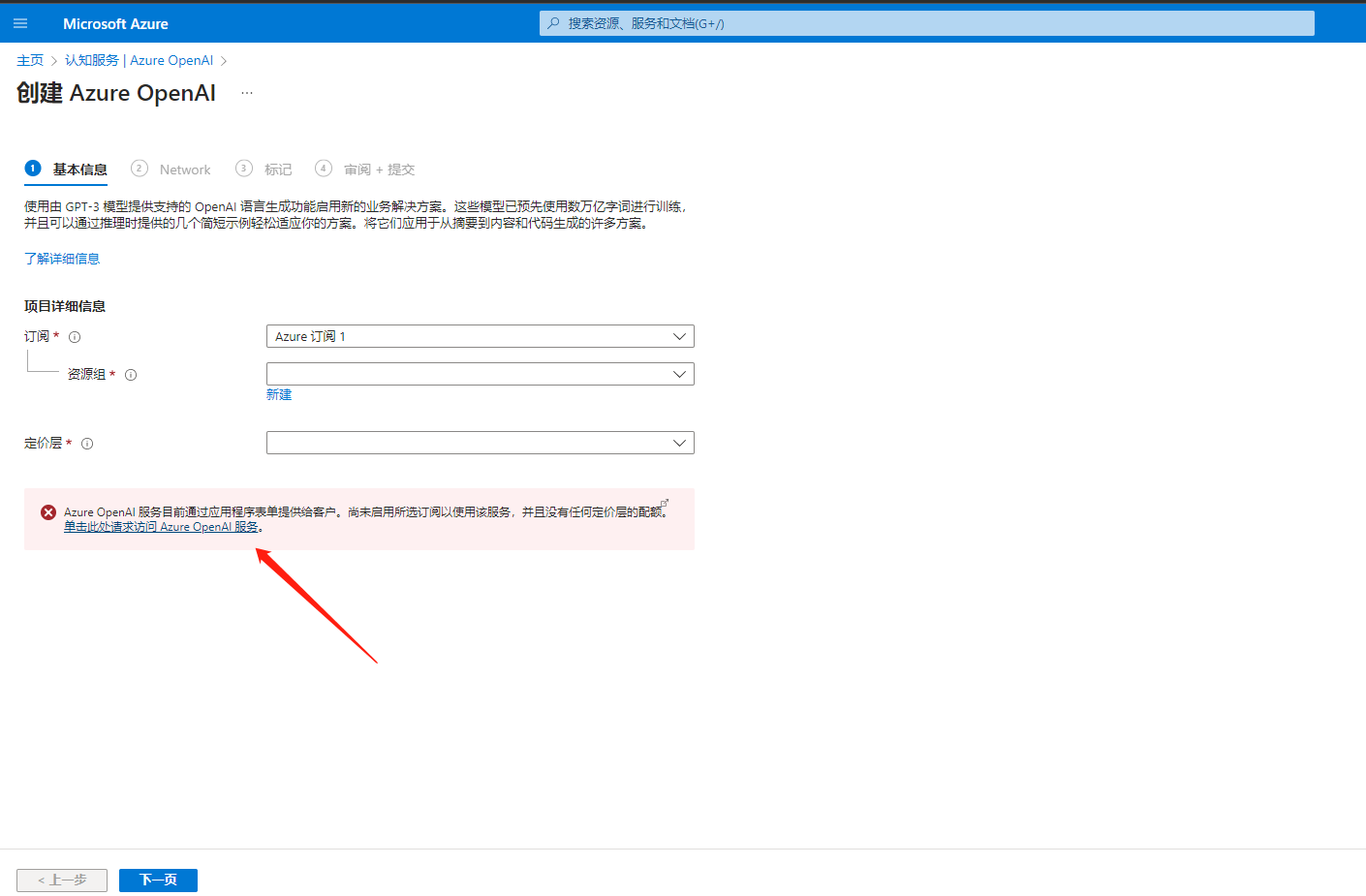1366x896 pixels.
Task: Select the 基本信息 tab
Action: tap(66, 170)
